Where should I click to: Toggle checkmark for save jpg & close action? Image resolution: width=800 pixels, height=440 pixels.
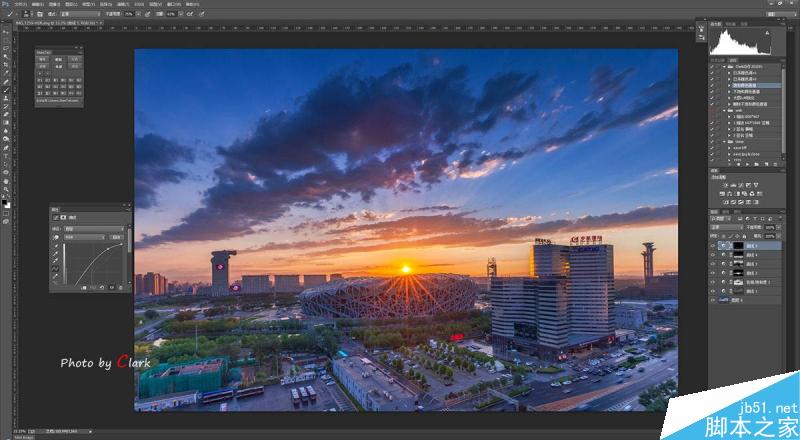[x=712, y=154]
